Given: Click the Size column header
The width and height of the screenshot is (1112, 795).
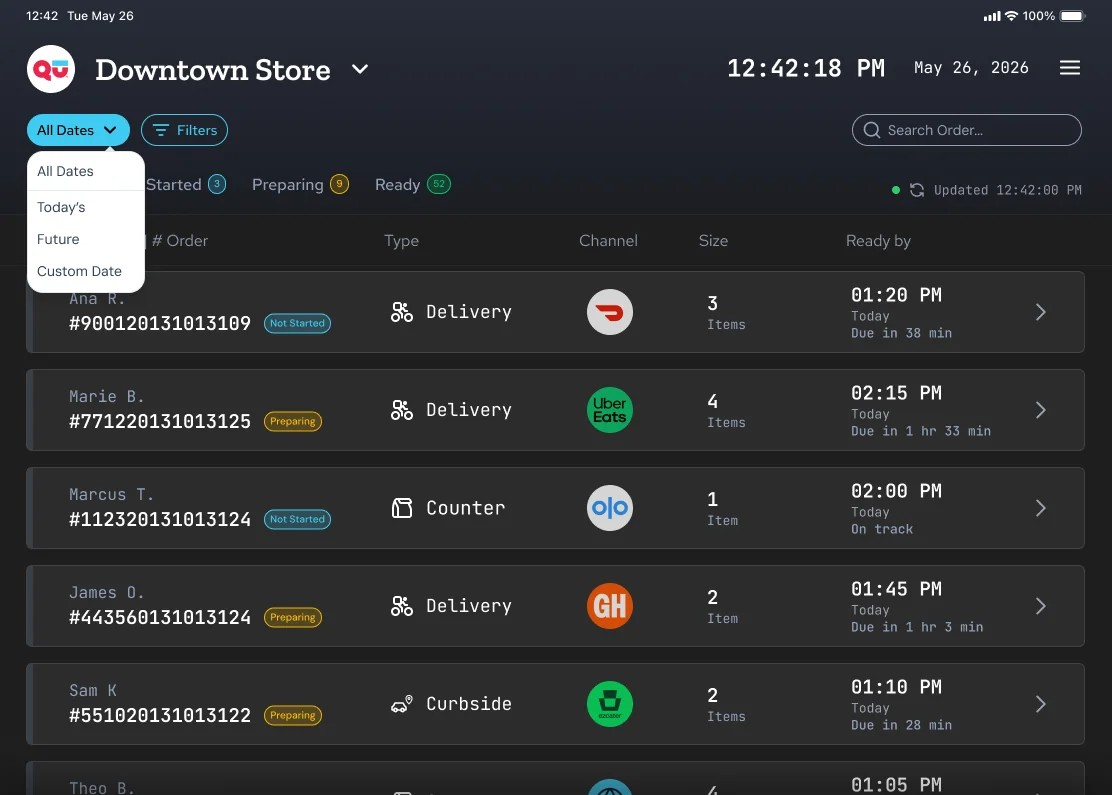Looking at the screenshot, I should 713,240.
